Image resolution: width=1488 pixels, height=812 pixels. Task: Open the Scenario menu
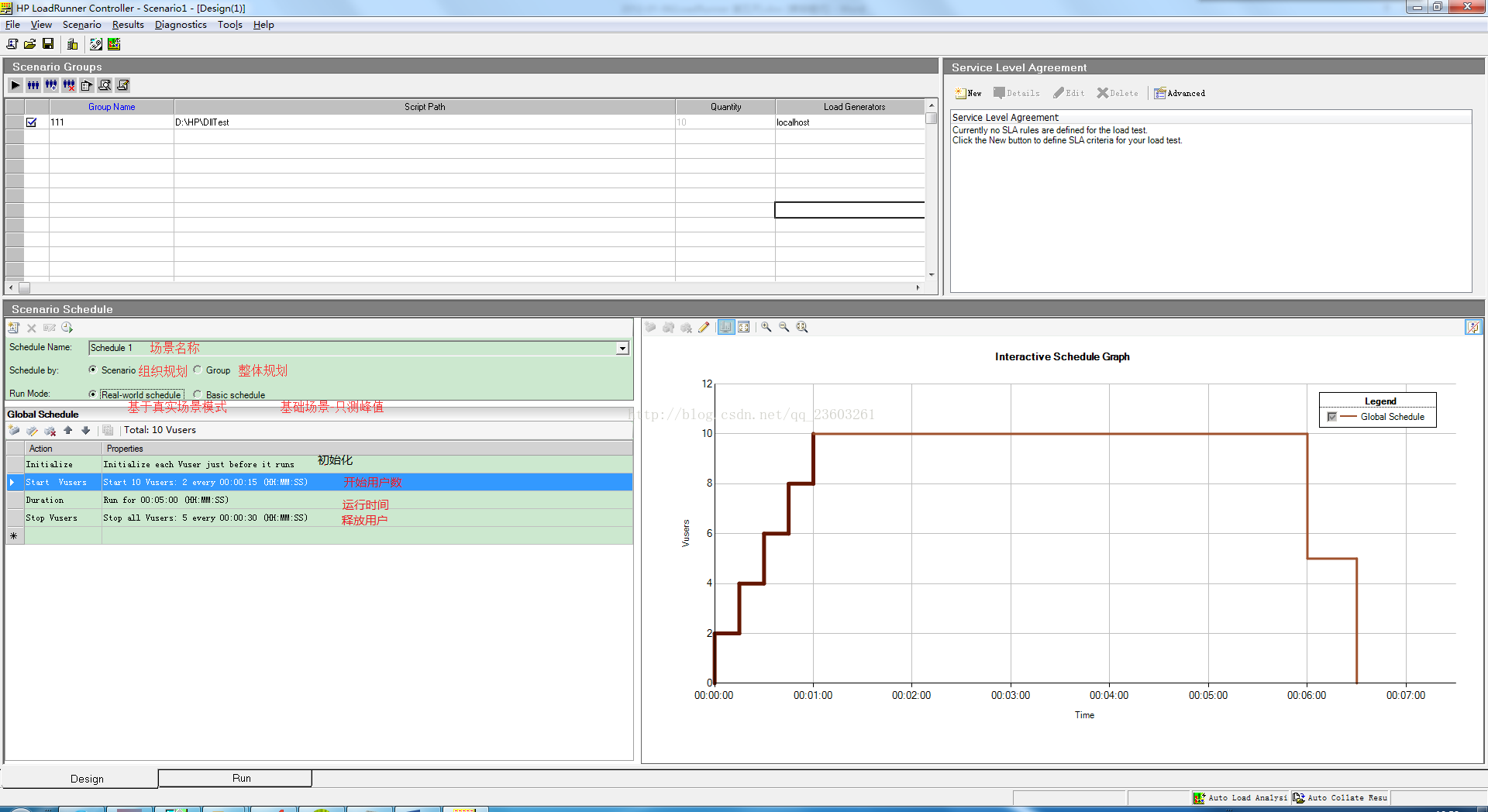pyautogui.click(x=81, y=25)
